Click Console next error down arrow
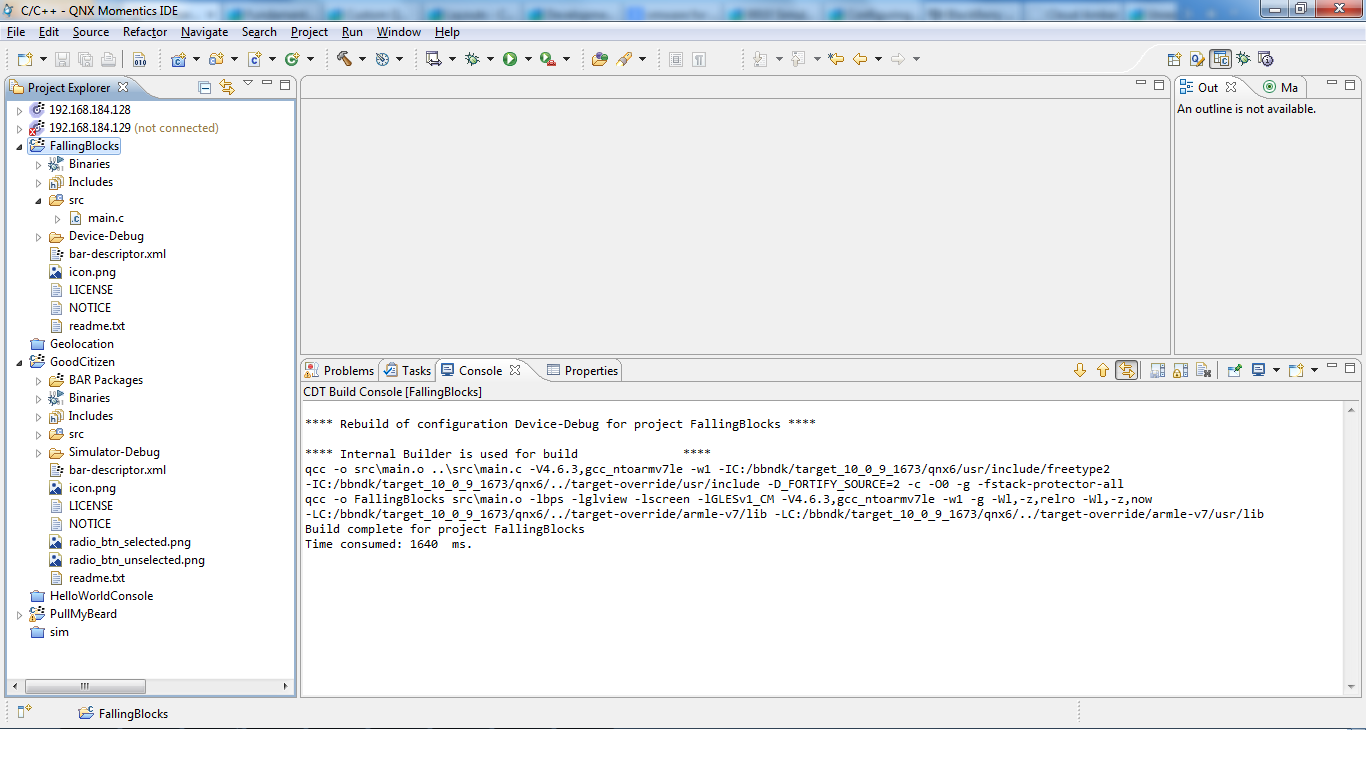Image resolution: width=1366 pixels, height=768 pixels. [x=1080, y=370]
